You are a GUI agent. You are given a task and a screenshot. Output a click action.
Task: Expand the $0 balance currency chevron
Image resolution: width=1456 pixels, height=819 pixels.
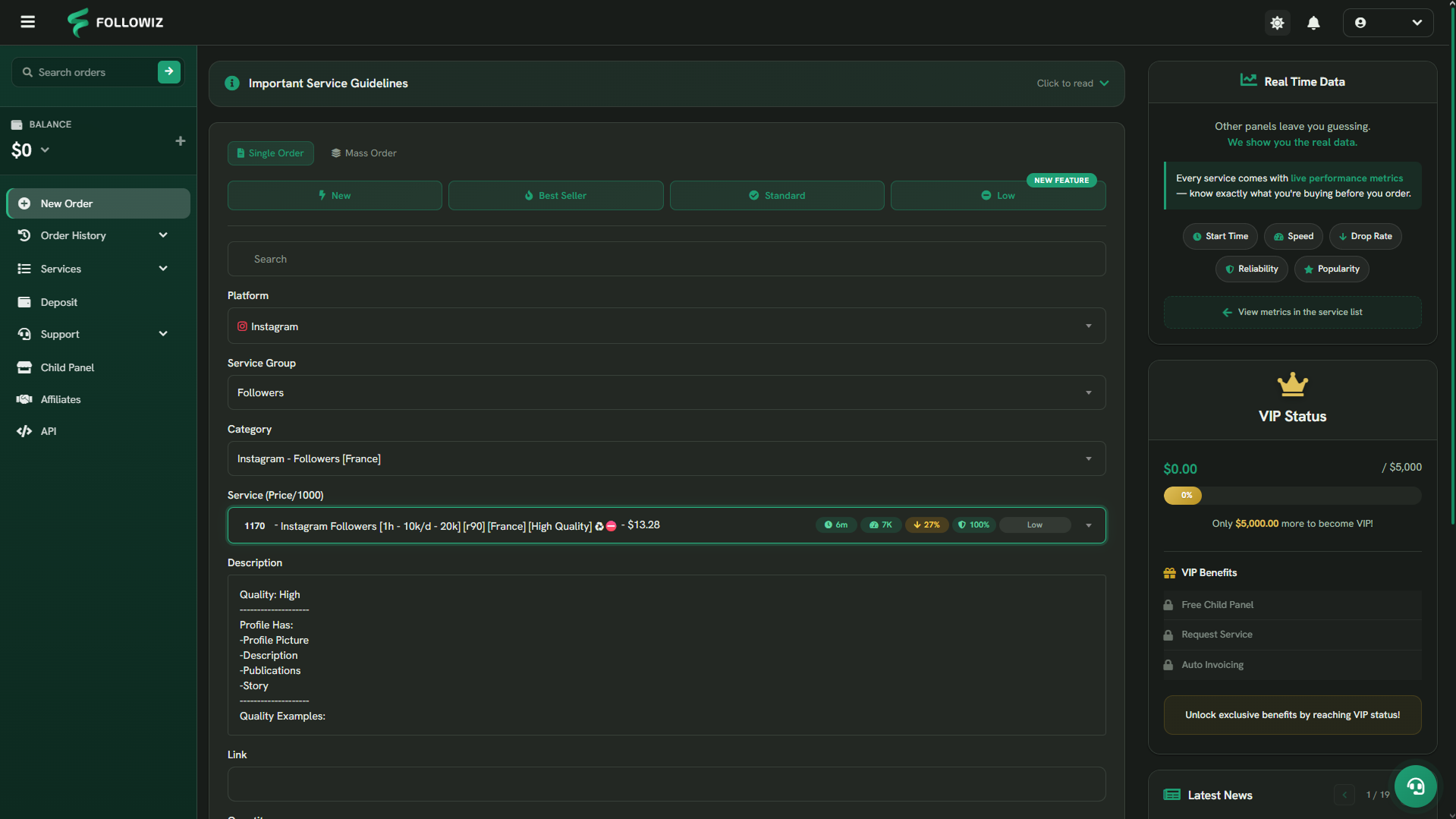pos(45,150)
